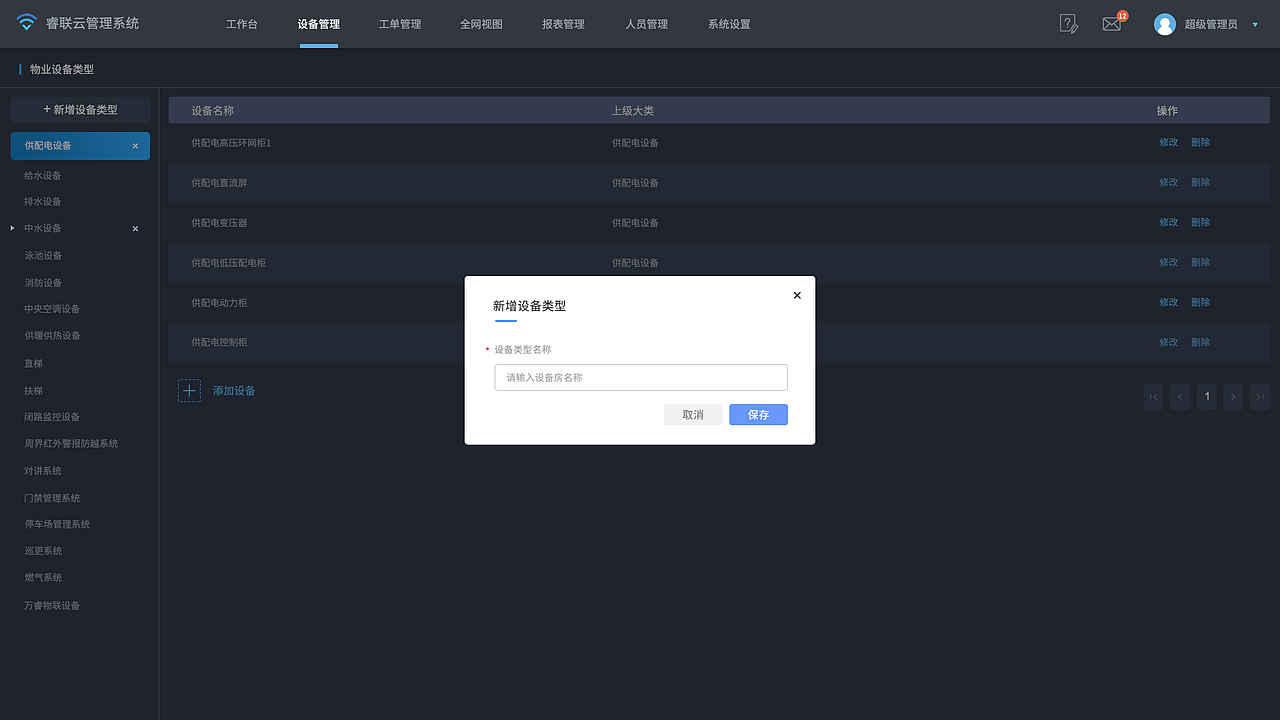
Task: Select 燃气系统 in the sidebar
Action: coord(43,578)
